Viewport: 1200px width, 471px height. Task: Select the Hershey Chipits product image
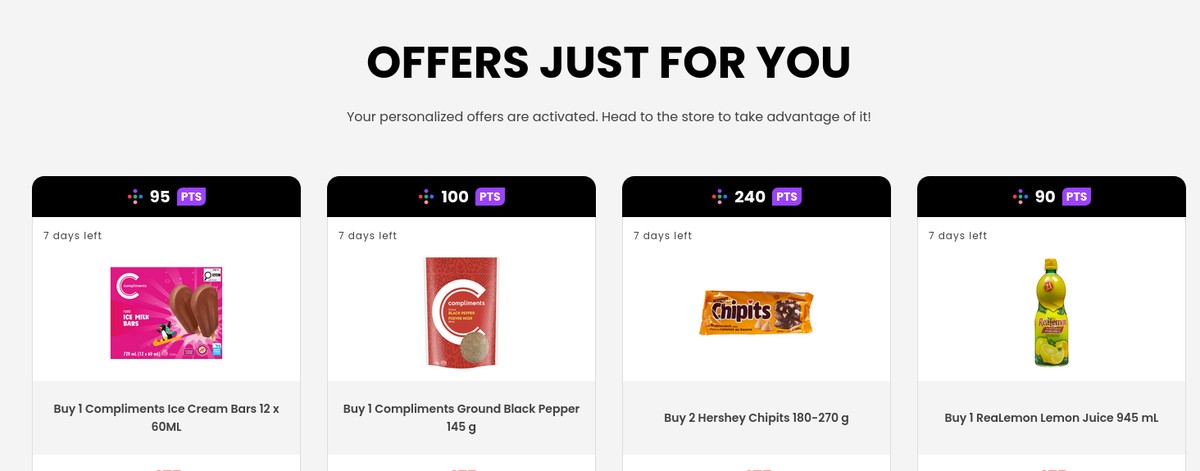click(756, 313)
